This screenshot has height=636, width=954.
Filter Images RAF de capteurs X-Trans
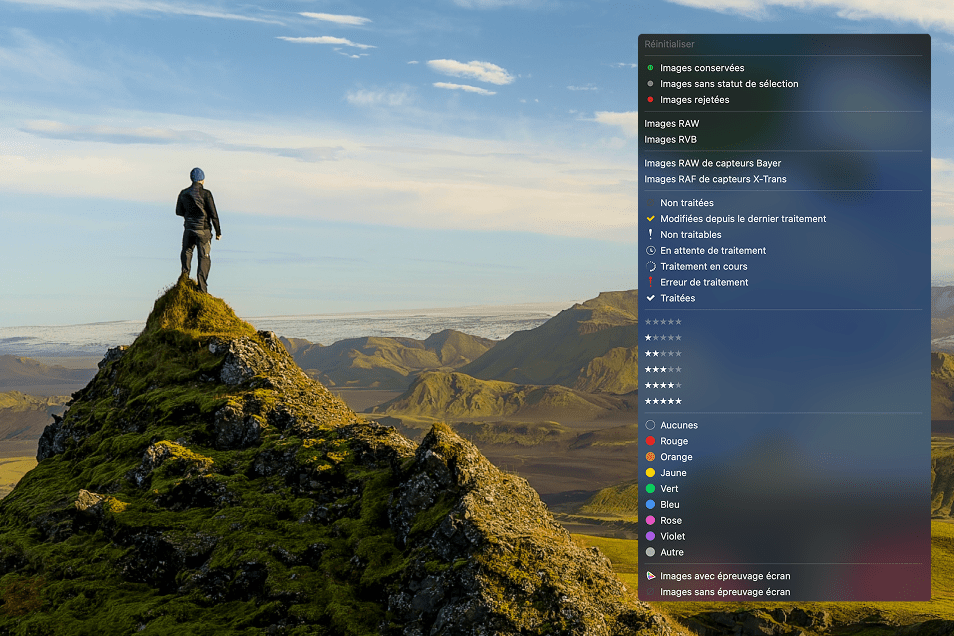coord(715,179)
